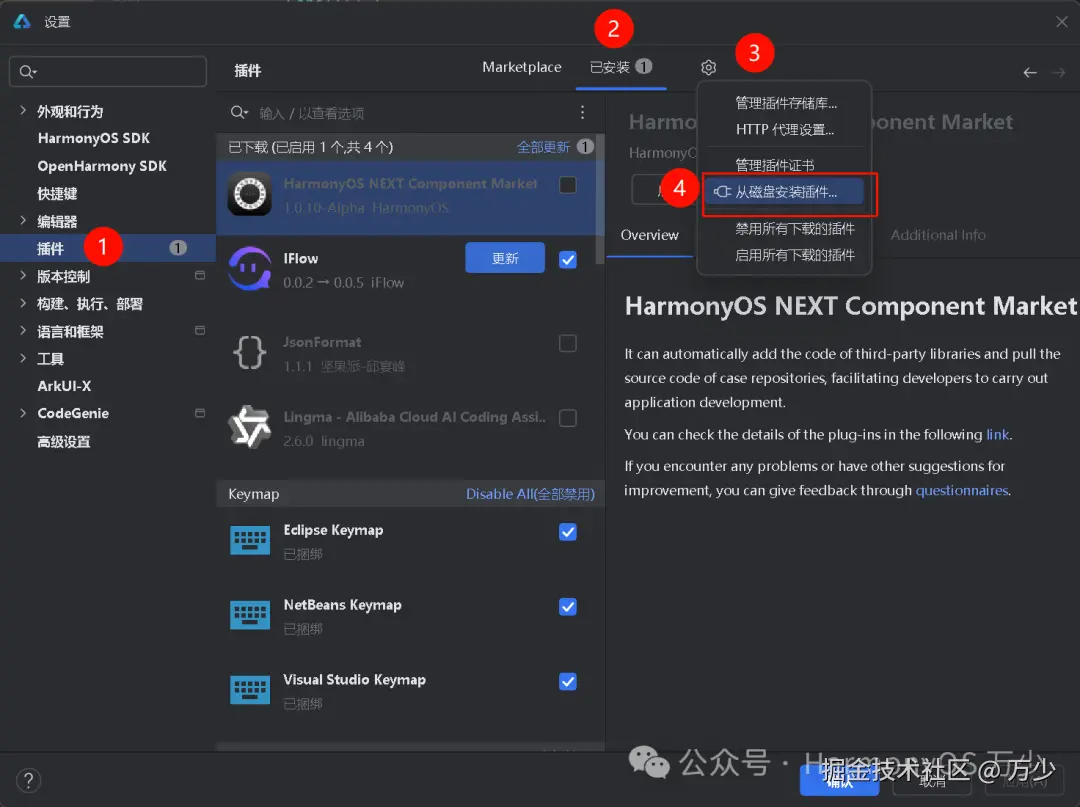The image size is (1080, 807).
Task: Click the update count badge beside 全部更新
Action: click(585, 147)
